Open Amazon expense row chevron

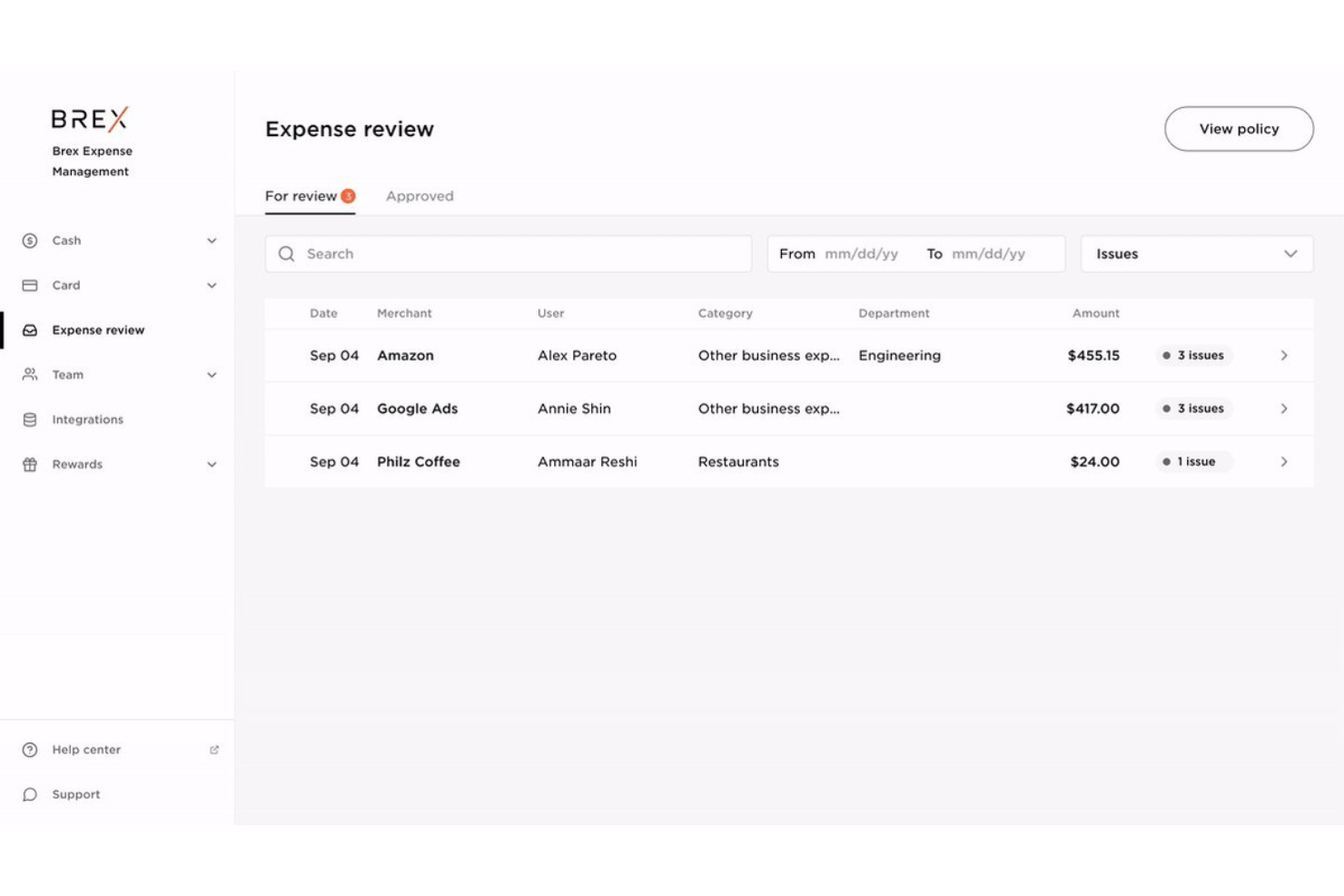point(1284,356)
